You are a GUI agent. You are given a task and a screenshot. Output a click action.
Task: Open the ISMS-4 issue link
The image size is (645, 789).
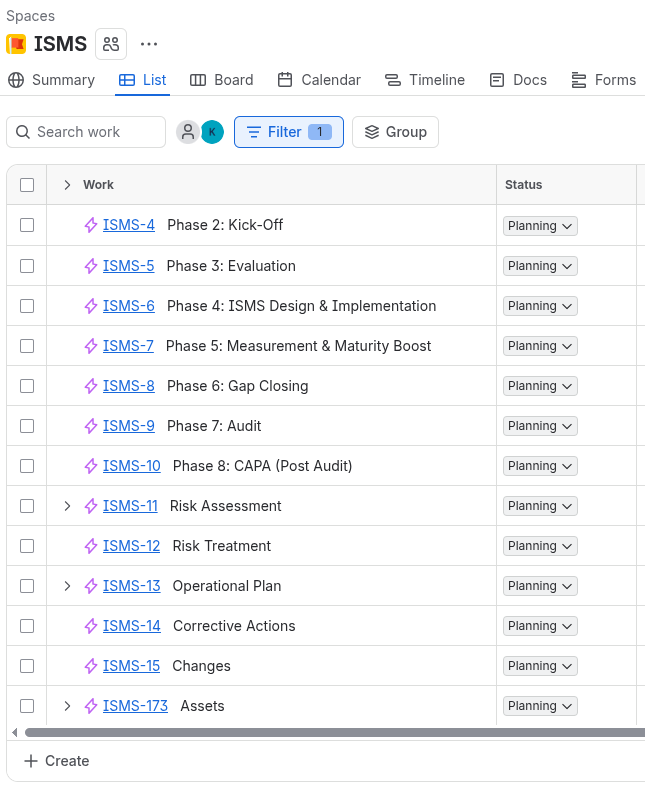[129, 225]
